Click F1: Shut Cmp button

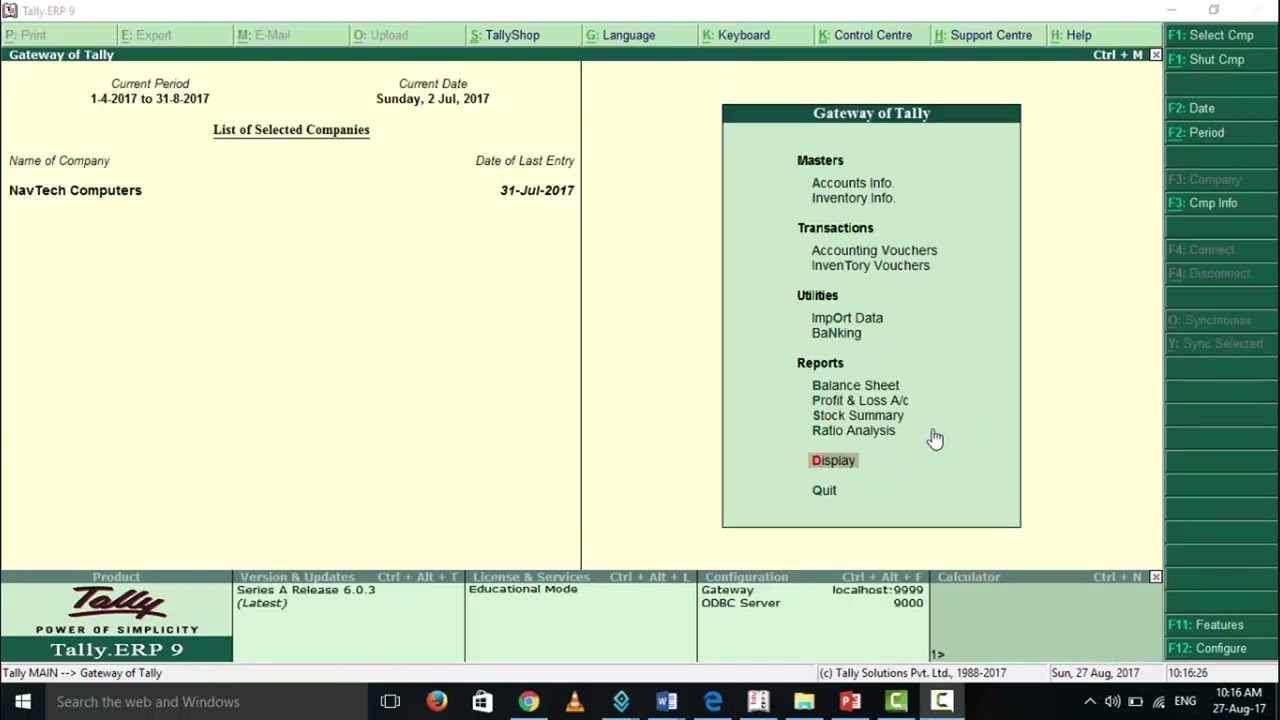[1222, 59]
